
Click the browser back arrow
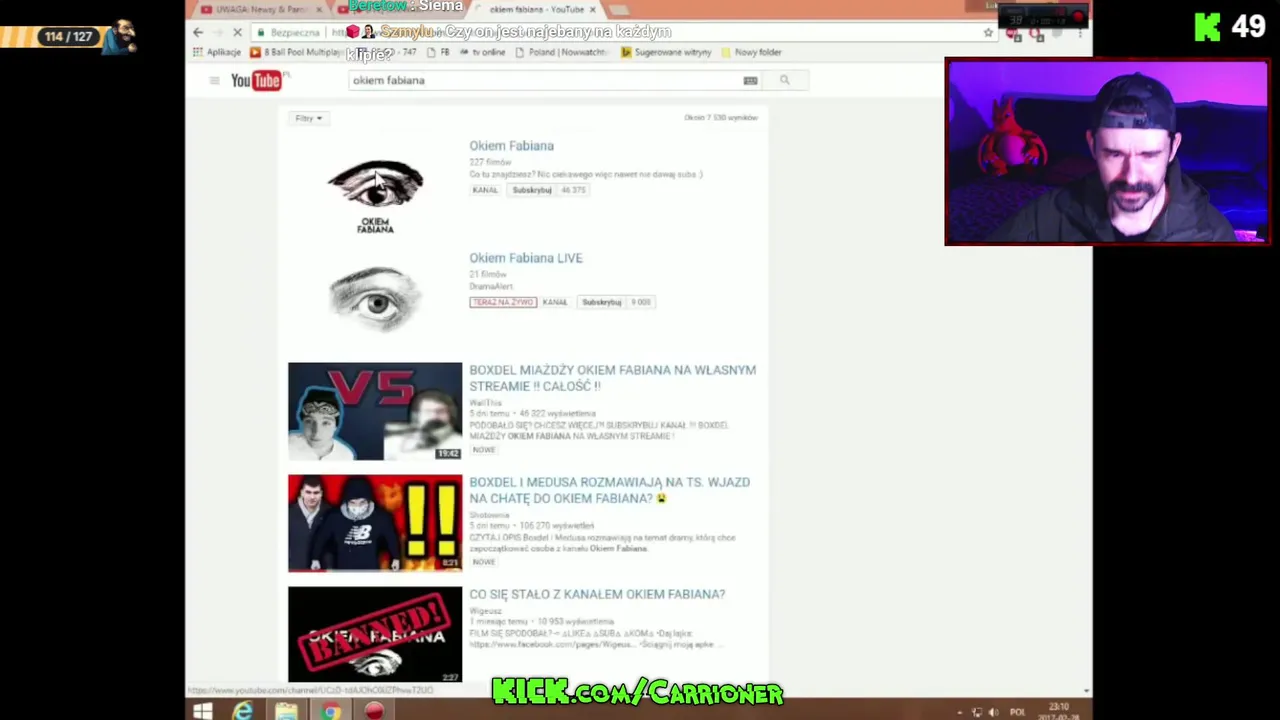click(x=198, y=32)
